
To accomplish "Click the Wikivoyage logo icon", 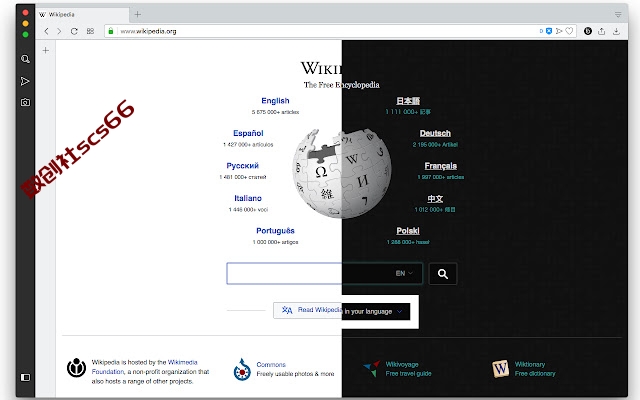I will tap(372, 369).
